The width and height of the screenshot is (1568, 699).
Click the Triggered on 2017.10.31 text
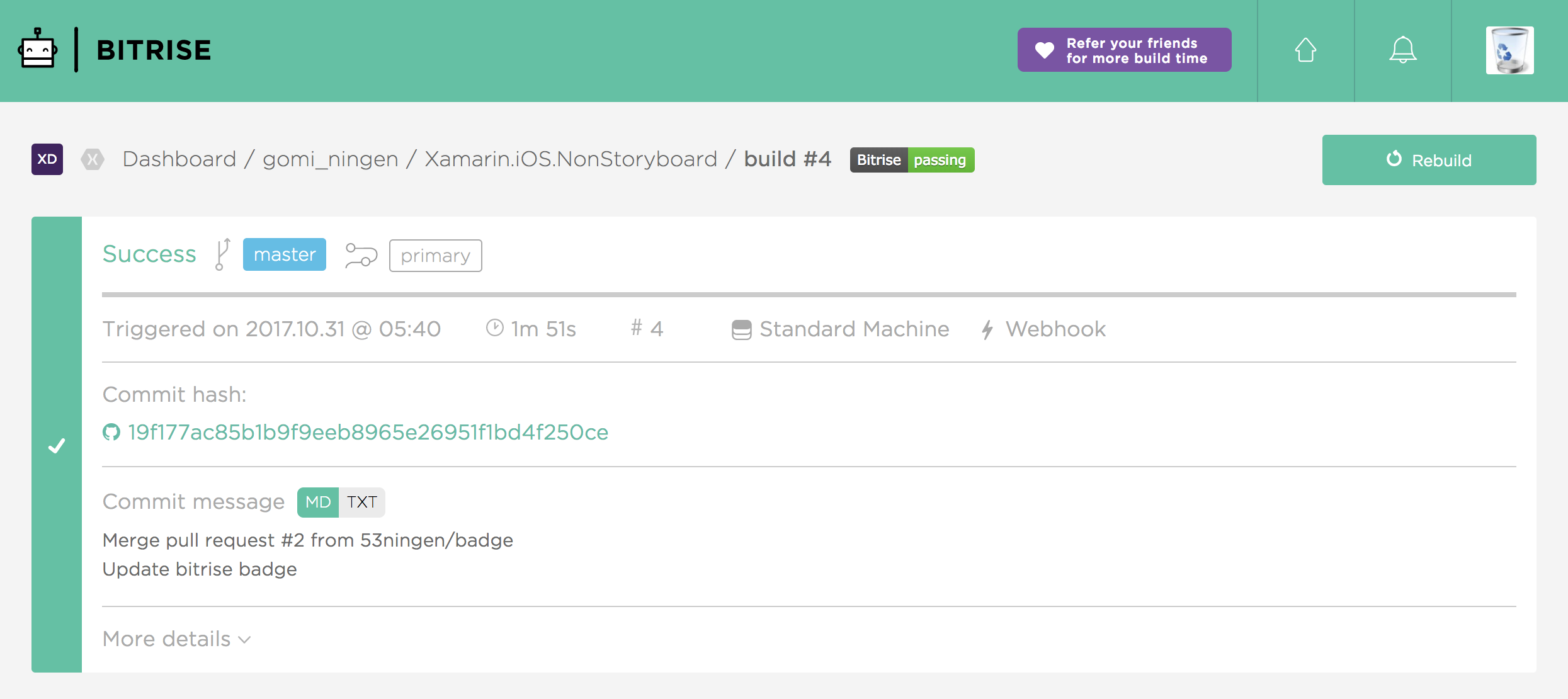(271, 329)
